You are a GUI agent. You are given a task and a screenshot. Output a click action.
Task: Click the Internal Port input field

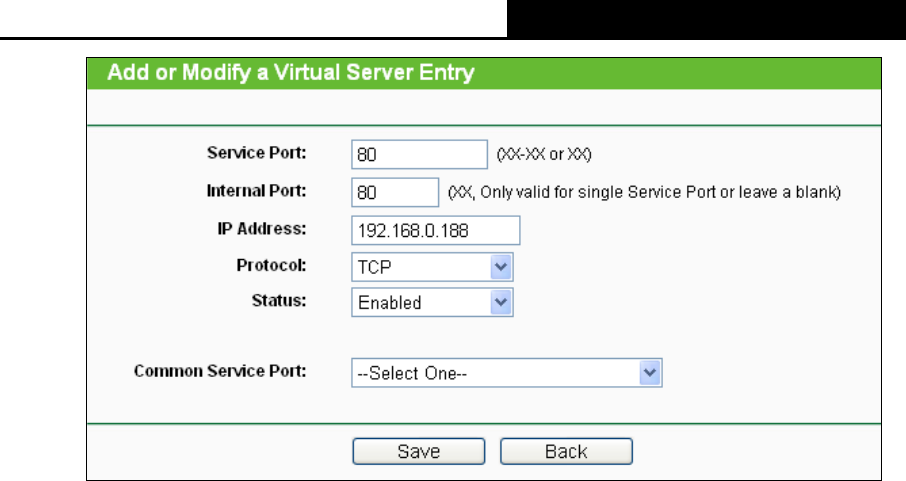coord(395,193)
